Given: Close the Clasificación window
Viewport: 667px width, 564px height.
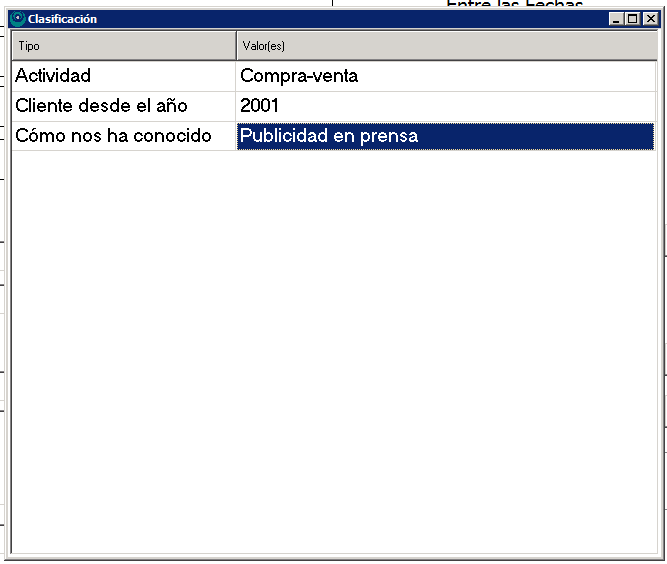Looking at the screenshot, I should pyautogui.click(x=649, y=19).
